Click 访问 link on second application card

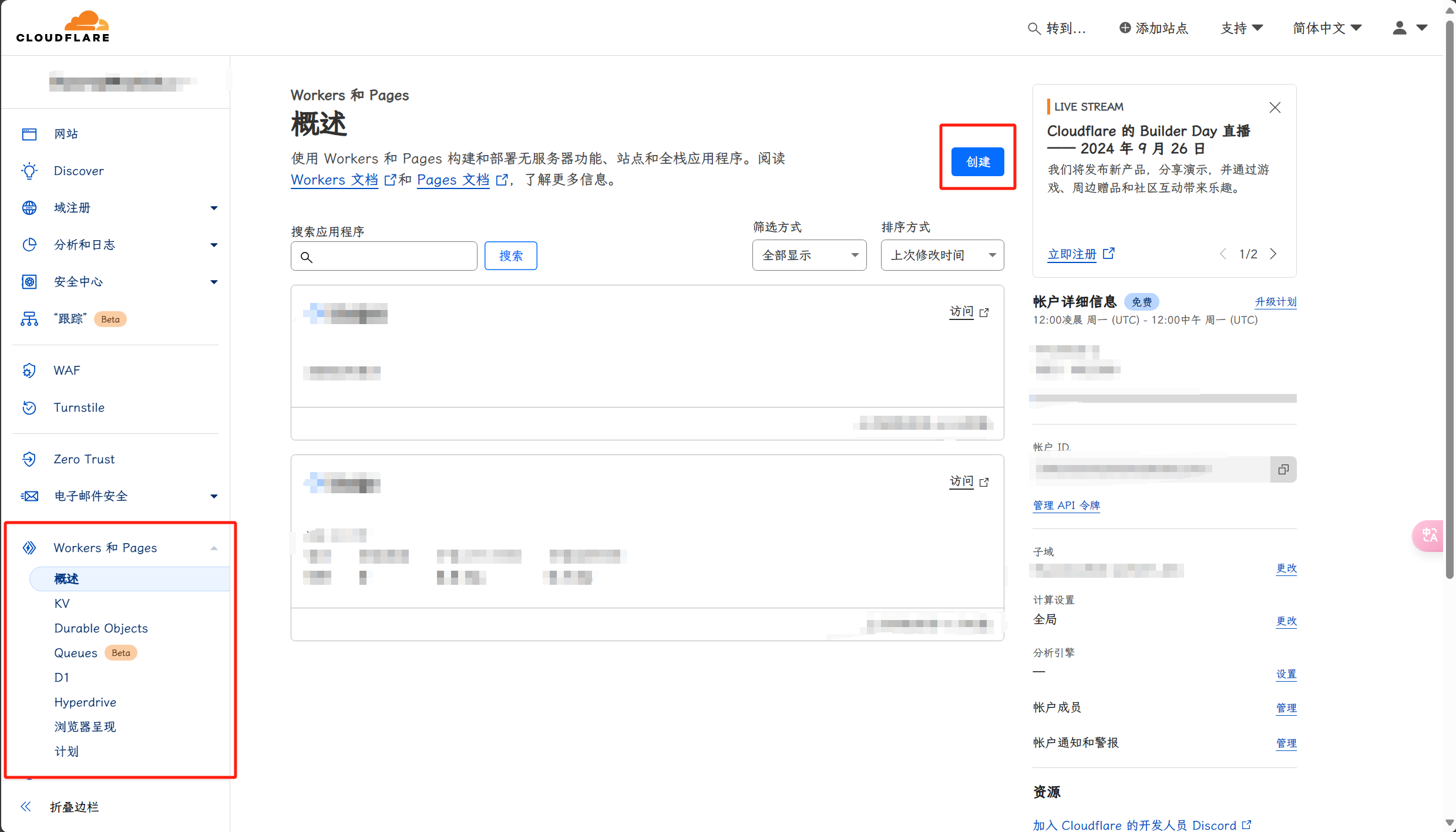pos(961,481)
